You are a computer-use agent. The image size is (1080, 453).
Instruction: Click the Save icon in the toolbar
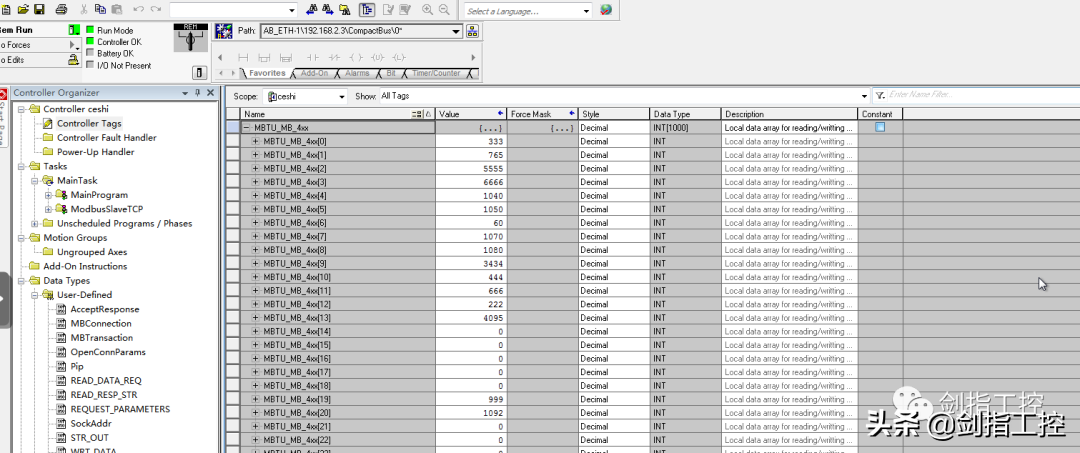[39, 9]
